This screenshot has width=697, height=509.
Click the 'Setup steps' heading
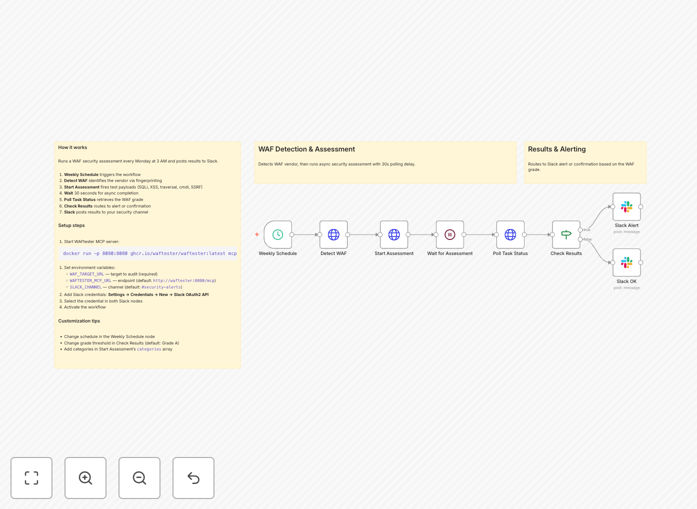point(71,225)
